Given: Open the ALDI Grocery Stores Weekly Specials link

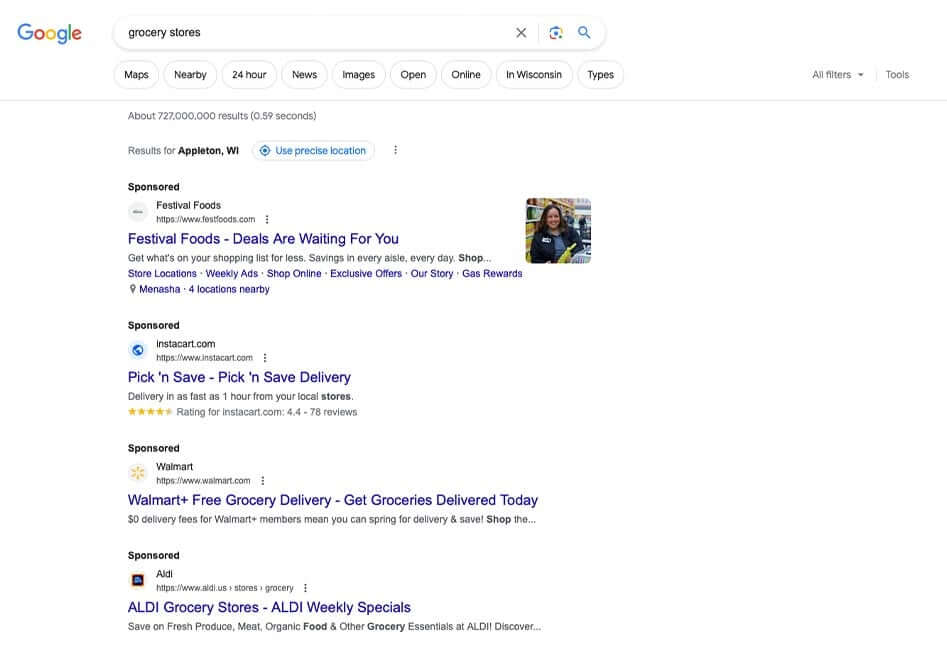Looking at the screenshot, I should [269, 607].
